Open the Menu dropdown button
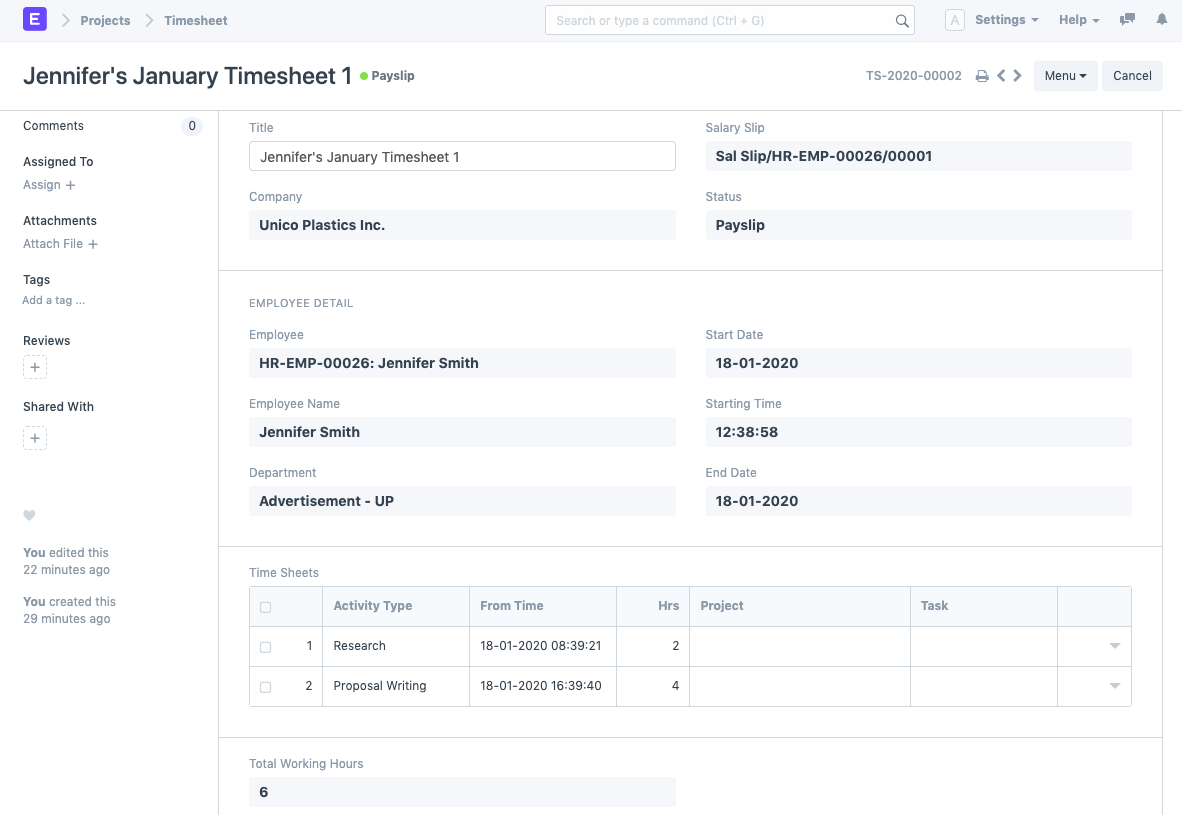 1065,76
